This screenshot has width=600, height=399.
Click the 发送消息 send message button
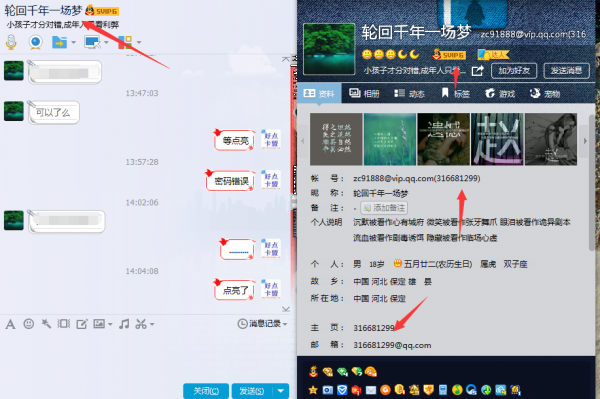click(566, 70)
